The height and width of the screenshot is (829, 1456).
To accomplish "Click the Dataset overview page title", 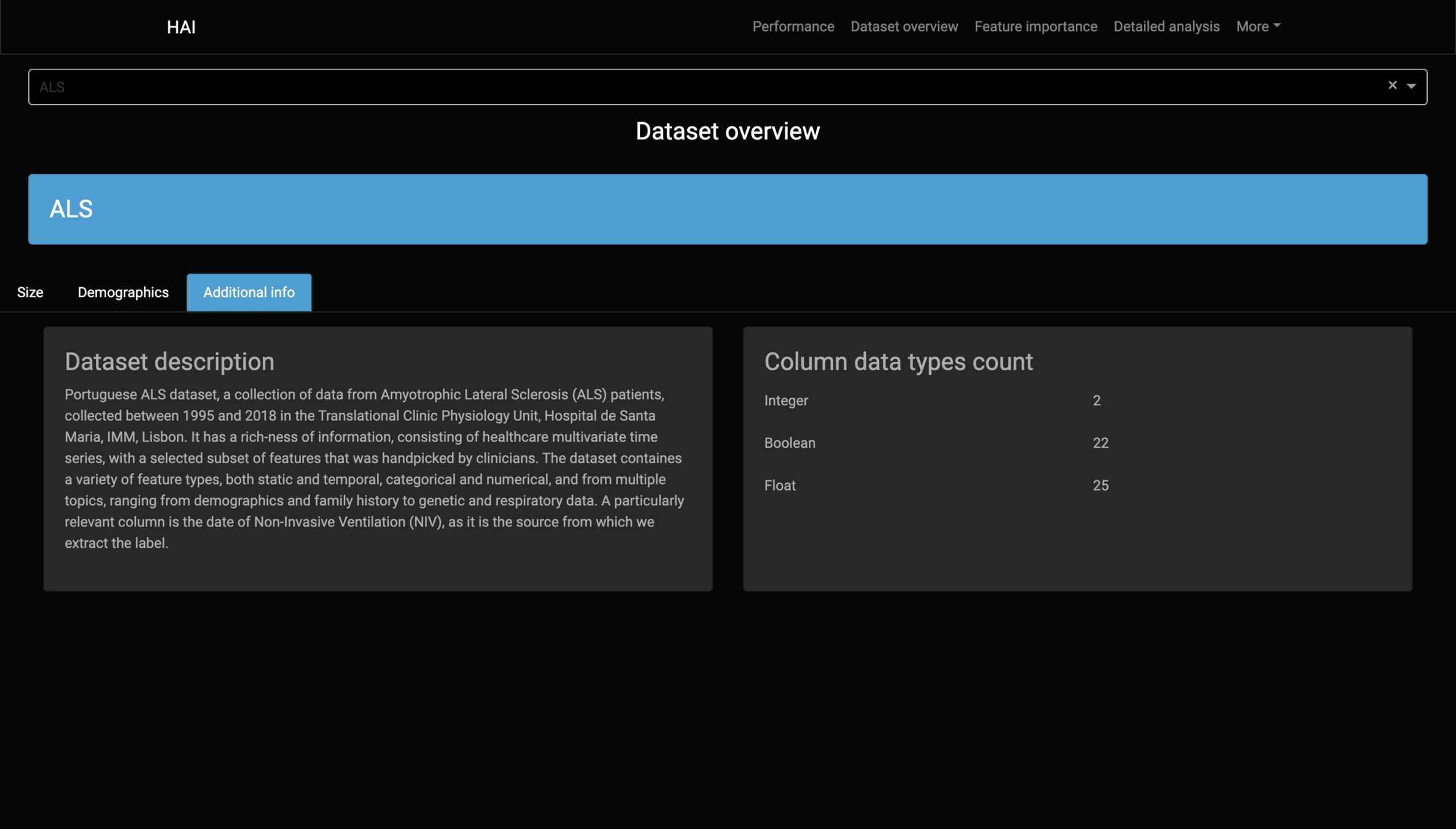I will (x=727, y=131).
